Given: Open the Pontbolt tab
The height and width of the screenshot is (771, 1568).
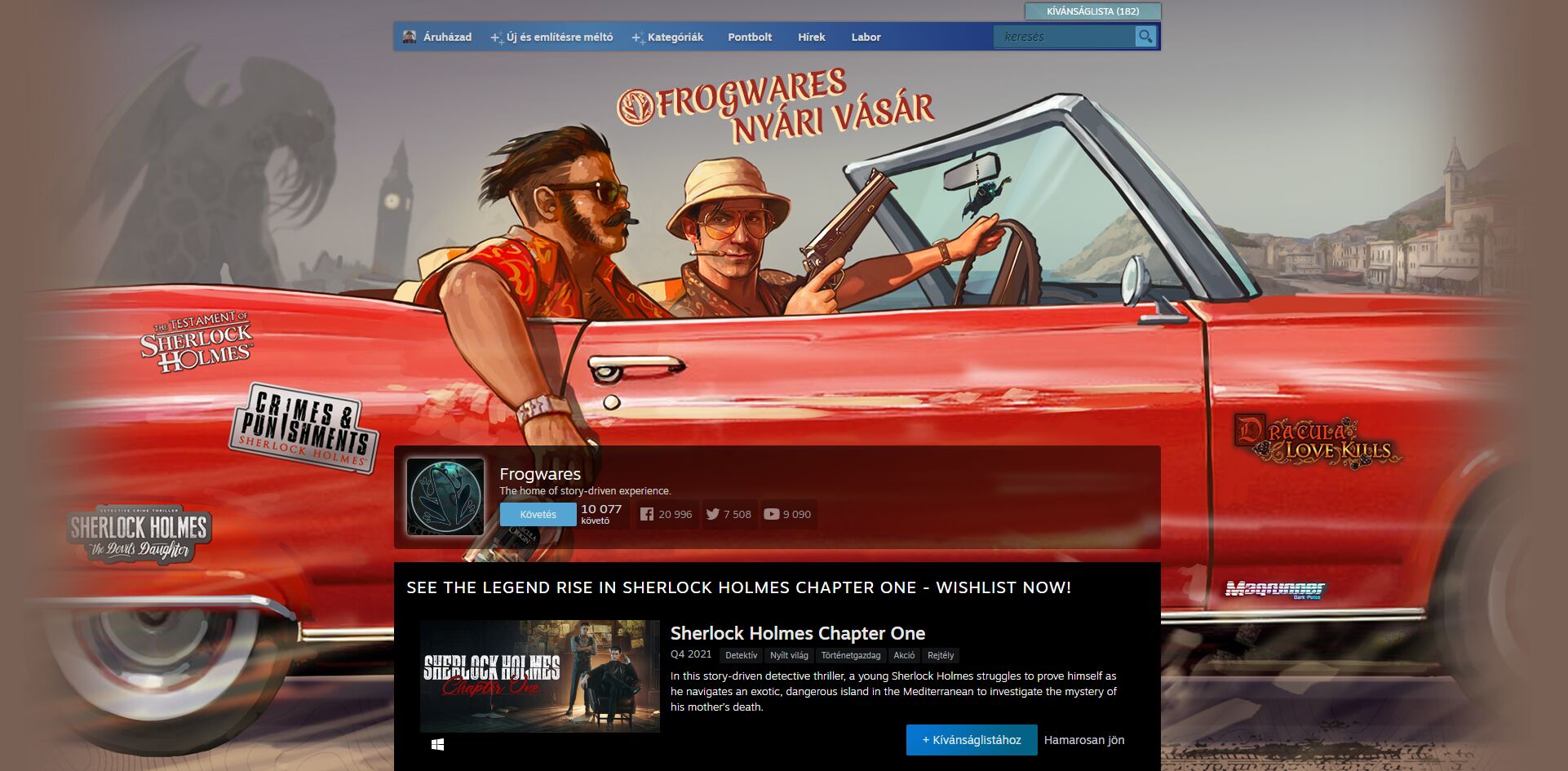Looking at the screenshot, I should 750,37.
